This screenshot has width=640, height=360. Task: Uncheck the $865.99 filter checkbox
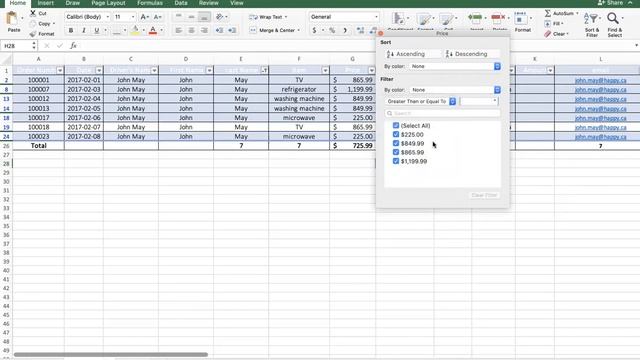pyautogui.click(x=396, y=152)
